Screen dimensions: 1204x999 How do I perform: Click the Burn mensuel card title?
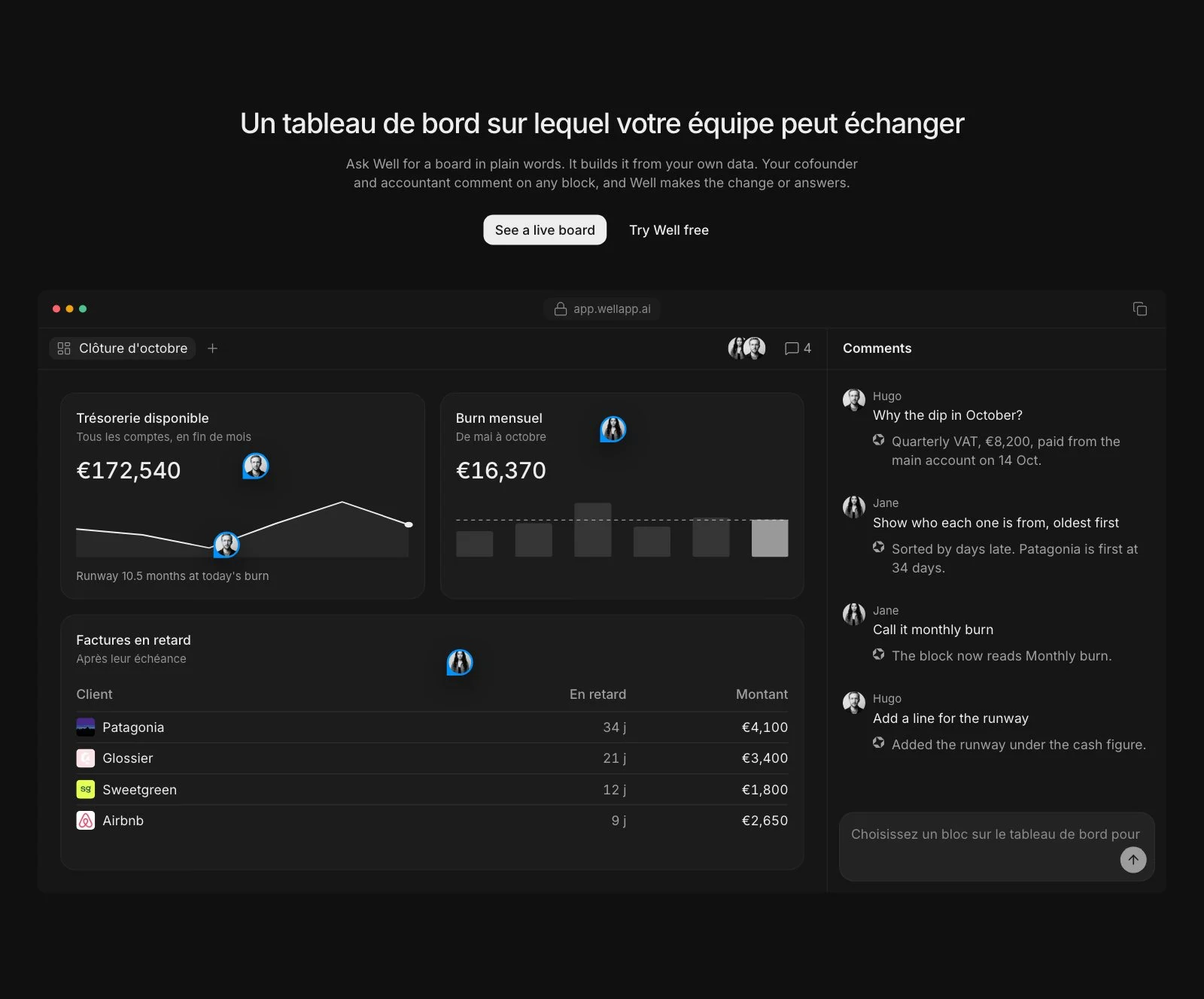point(499,418)
